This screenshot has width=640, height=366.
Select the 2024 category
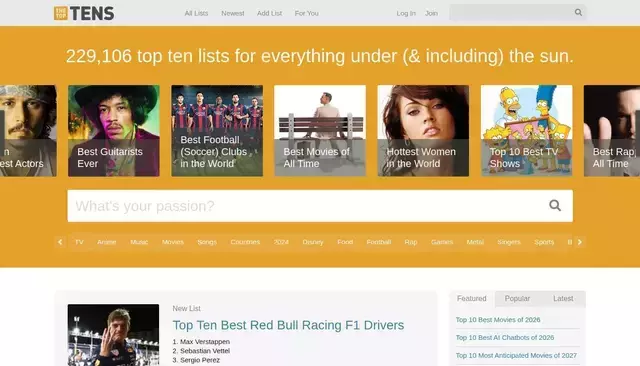(281, 242)
